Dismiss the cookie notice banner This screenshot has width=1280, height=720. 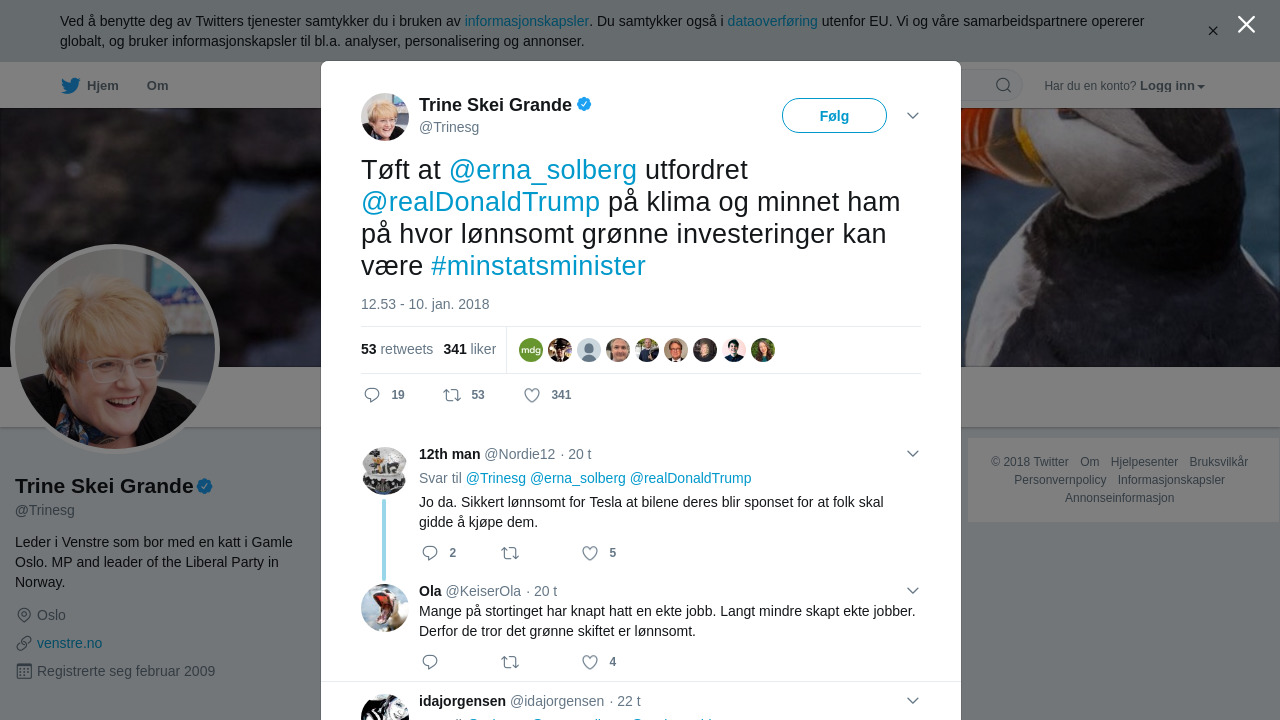[x=1213, y=31]
